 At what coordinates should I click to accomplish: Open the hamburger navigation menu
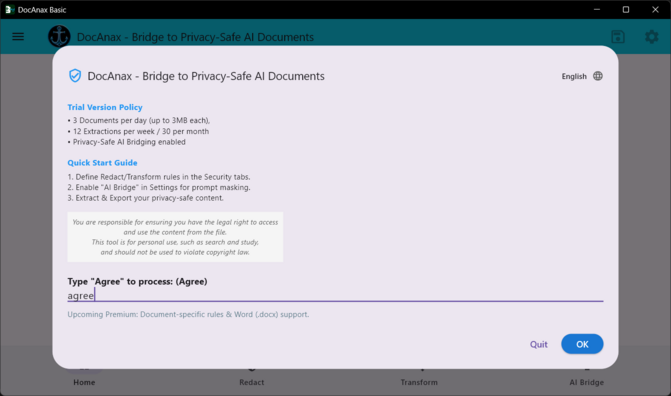pos(18,37)
